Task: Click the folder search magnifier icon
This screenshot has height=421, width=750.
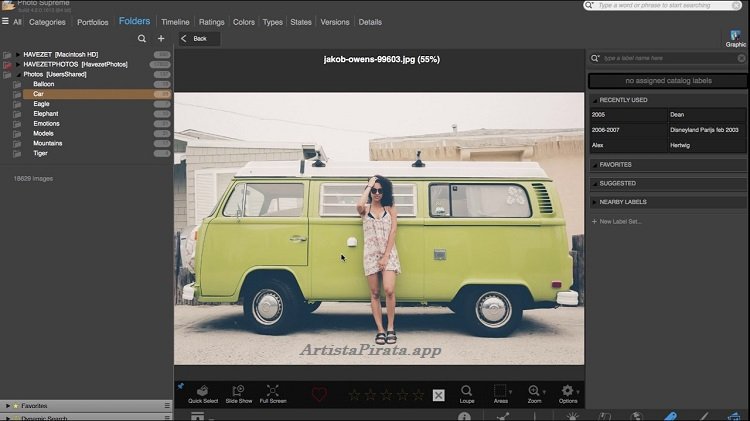Action: point(142,39)
